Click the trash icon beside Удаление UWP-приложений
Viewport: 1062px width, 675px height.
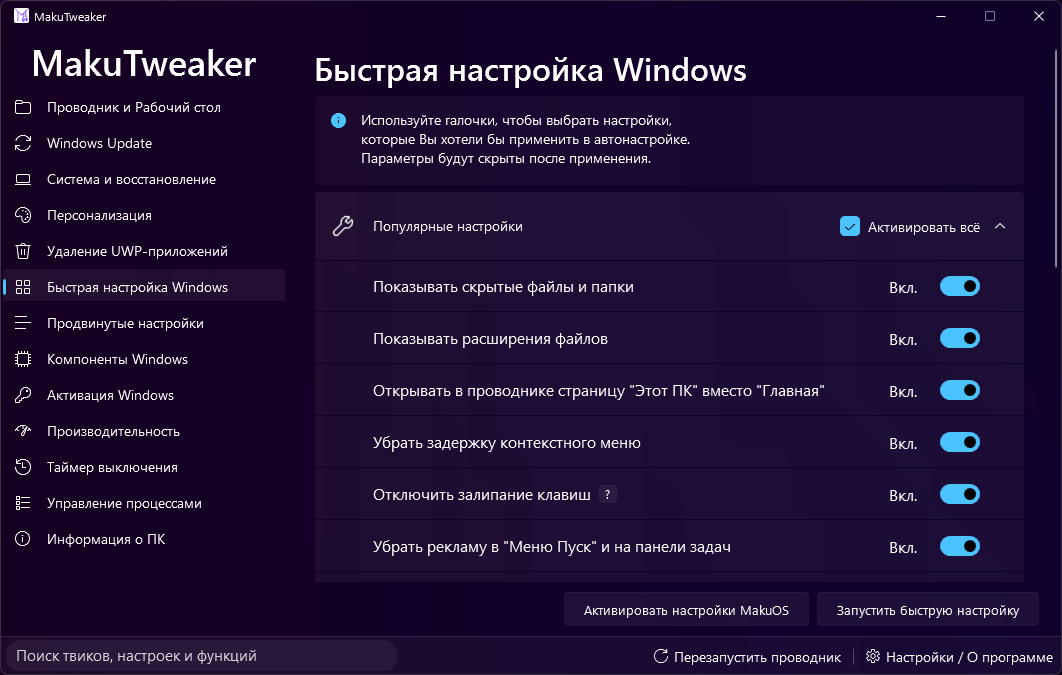click(x=23, y=251)
